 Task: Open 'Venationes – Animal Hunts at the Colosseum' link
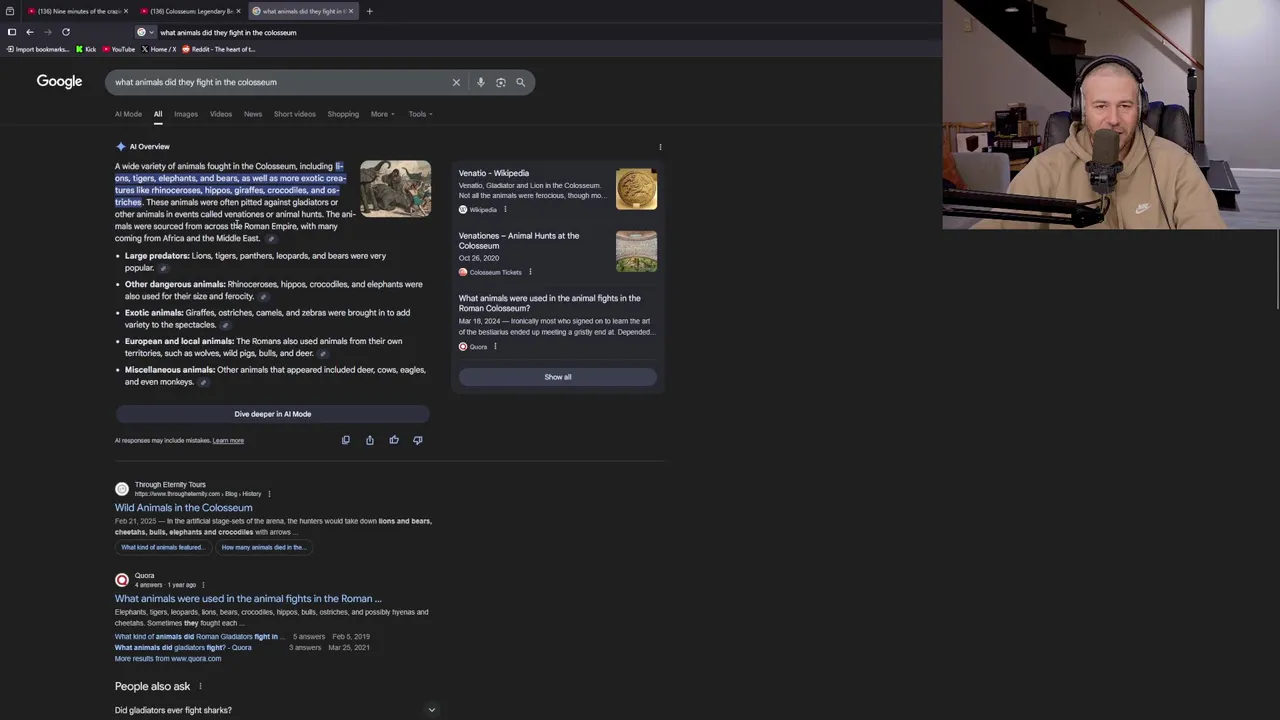pyautogui.click(x=520, y=241)
